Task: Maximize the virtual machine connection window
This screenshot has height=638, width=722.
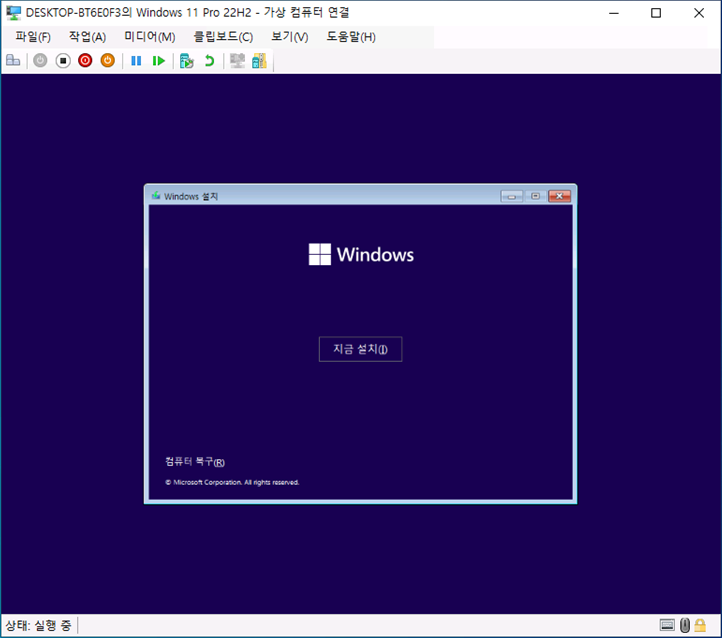Action: tap(656, 13)
